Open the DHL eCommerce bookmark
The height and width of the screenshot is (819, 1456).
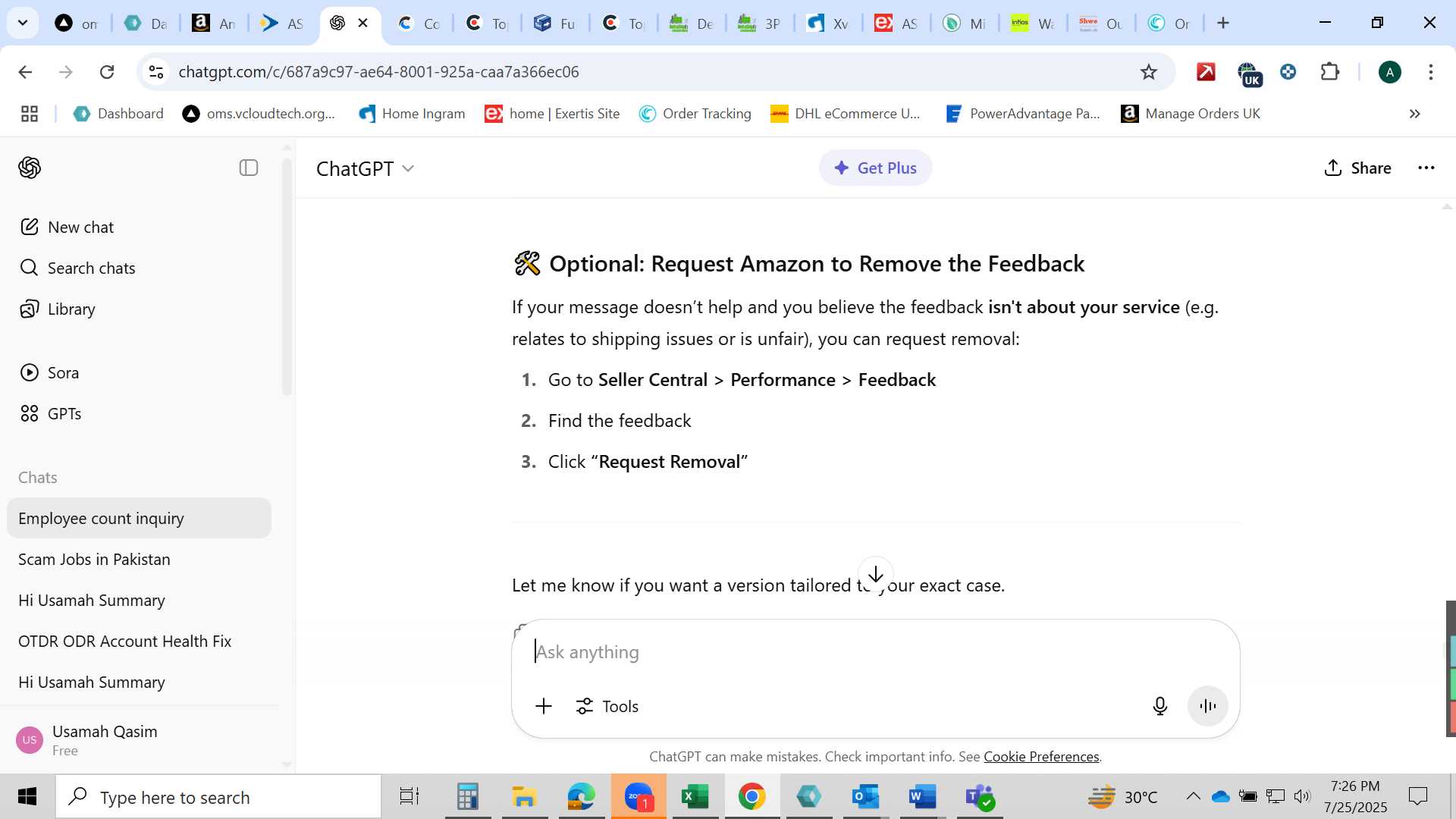point(845,114)
